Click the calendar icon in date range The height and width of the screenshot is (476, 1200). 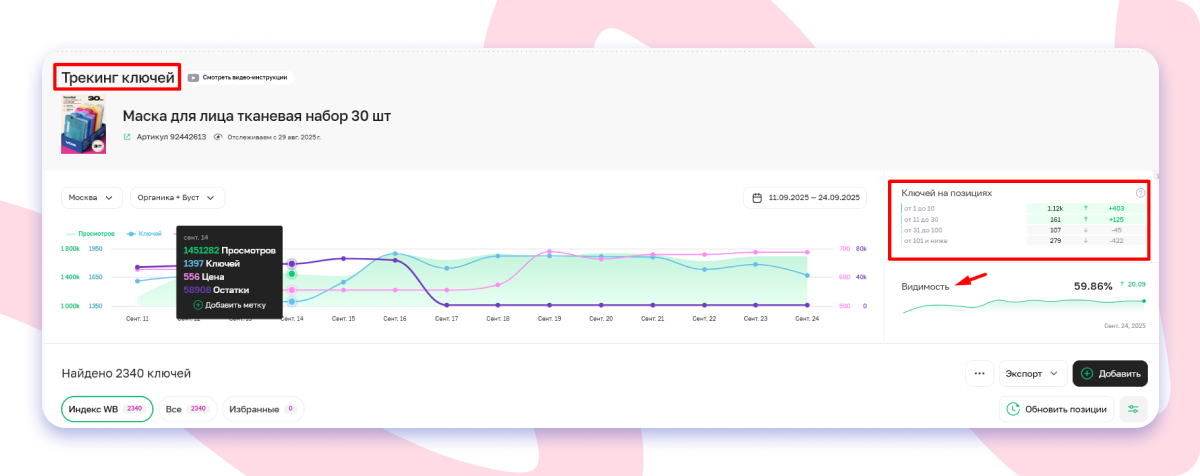pyautogui.click(x=757, y=198)
